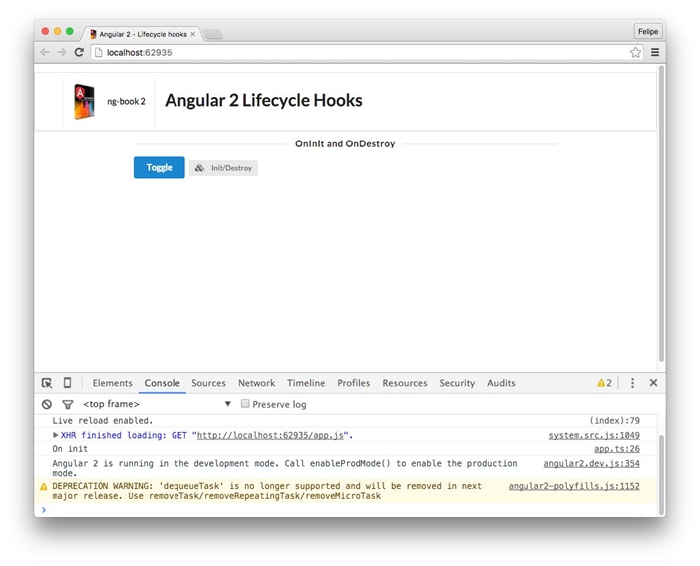Open the app.ts:26 source link
Viewport: 700px width, 566px height.
tap(616, 449)
